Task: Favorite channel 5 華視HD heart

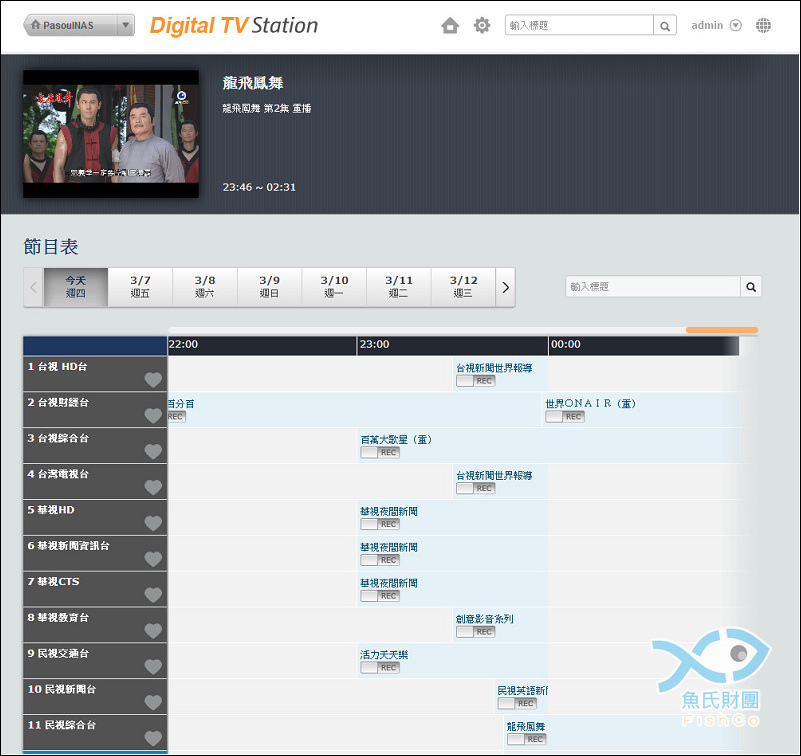Action: [153, 524]
